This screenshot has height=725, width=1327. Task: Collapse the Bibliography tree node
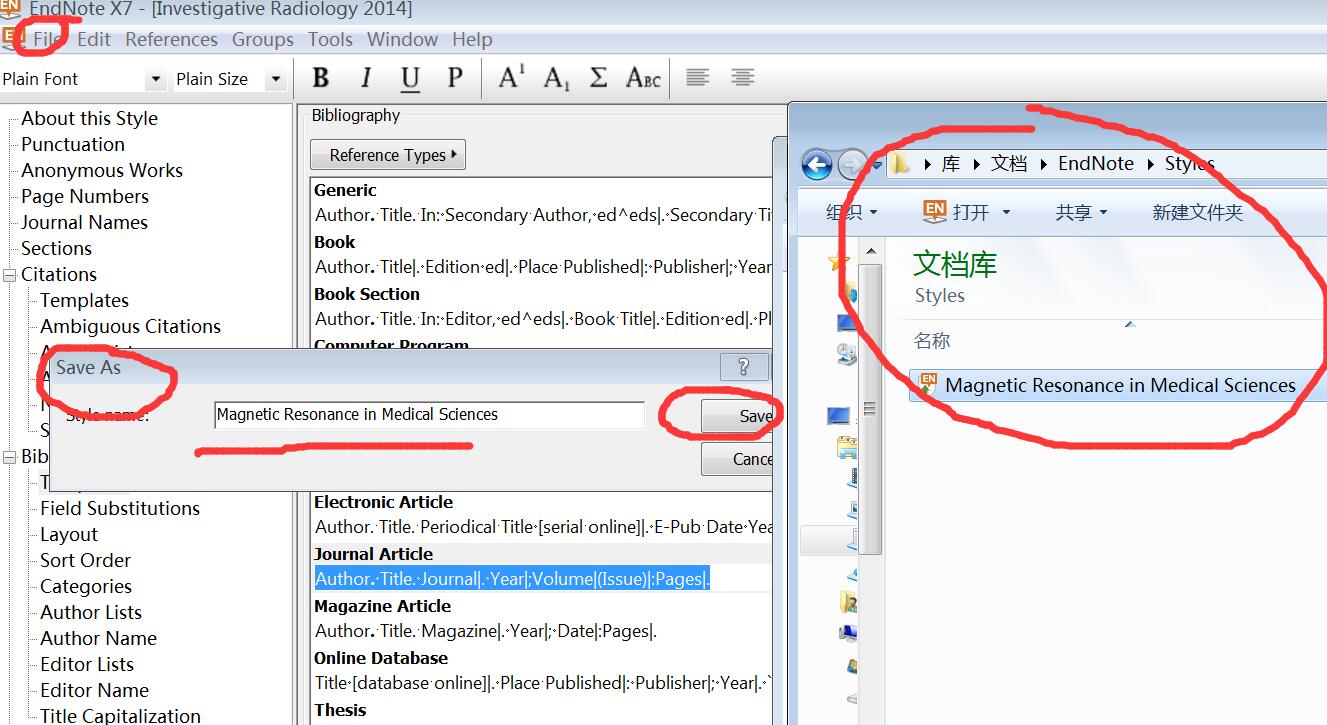click(10, 457)
